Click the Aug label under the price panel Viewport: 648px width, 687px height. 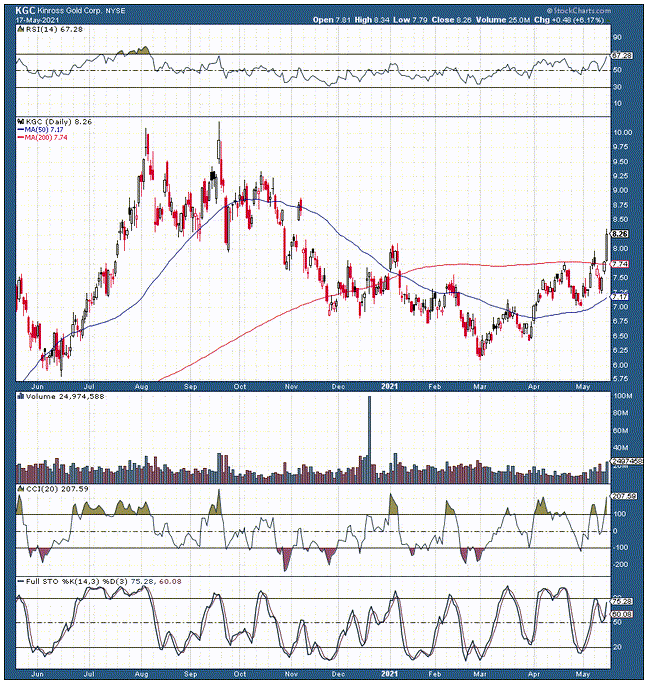[142, 387]
